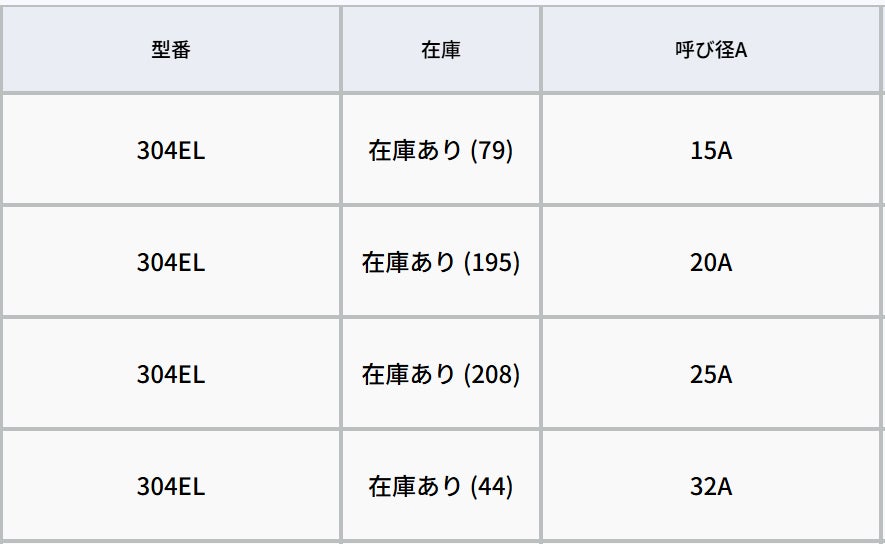
Task: Click the 在庫 column header
Action: tap(441, 50)
